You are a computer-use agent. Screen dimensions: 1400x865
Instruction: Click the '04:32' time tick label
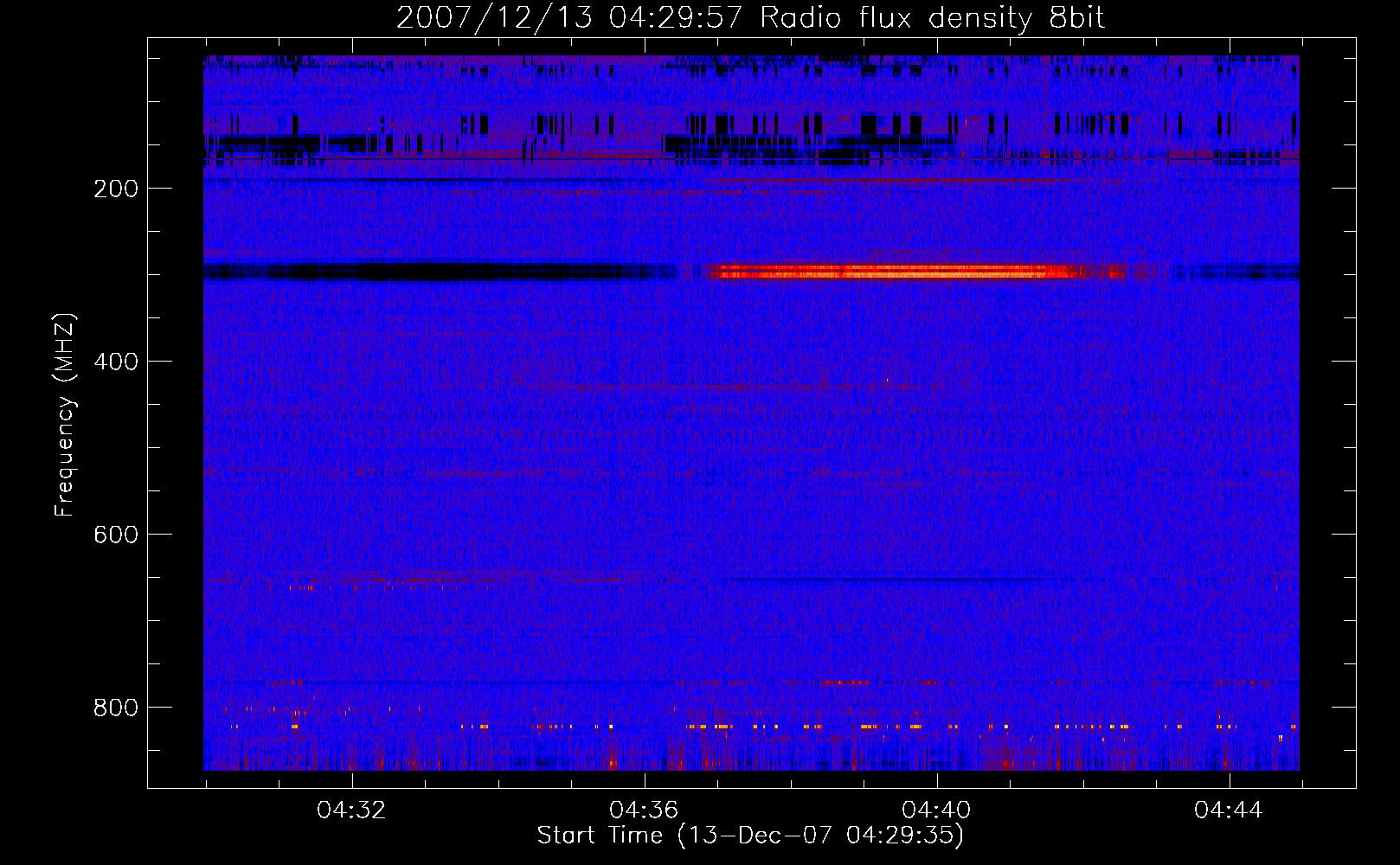[351, 811]
